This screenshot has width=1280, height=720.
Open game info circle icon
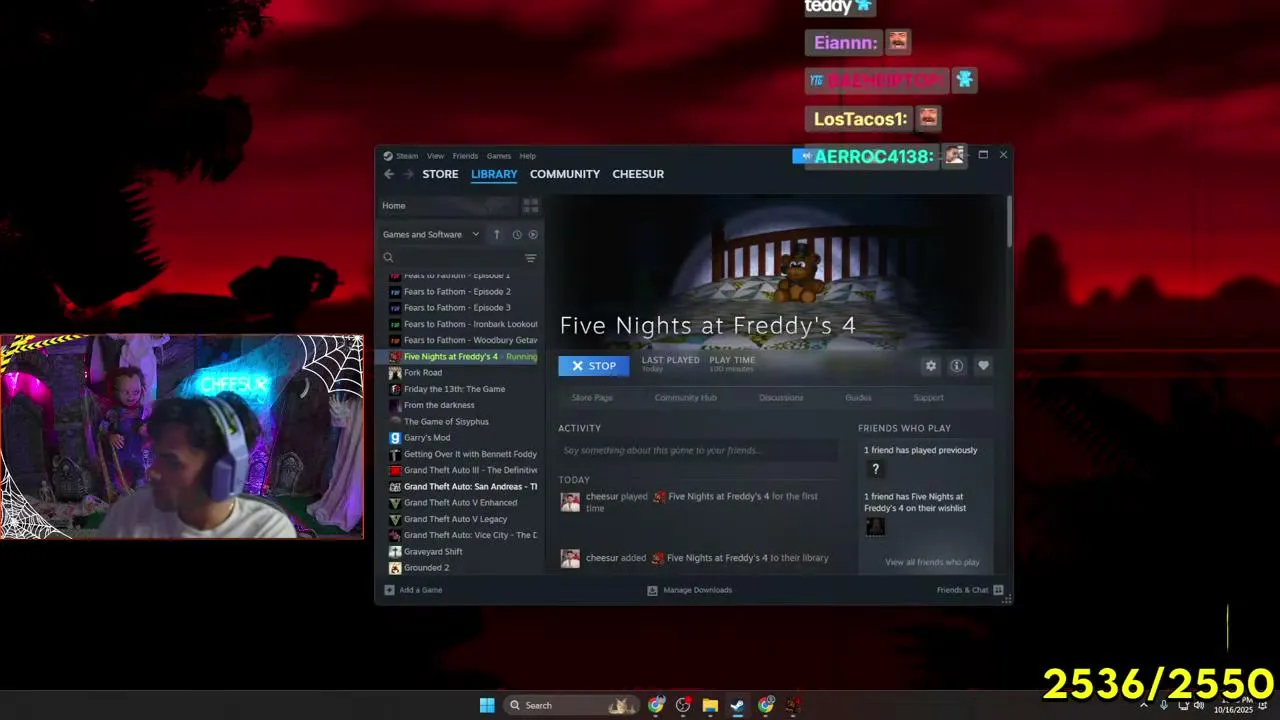point(957,366)
